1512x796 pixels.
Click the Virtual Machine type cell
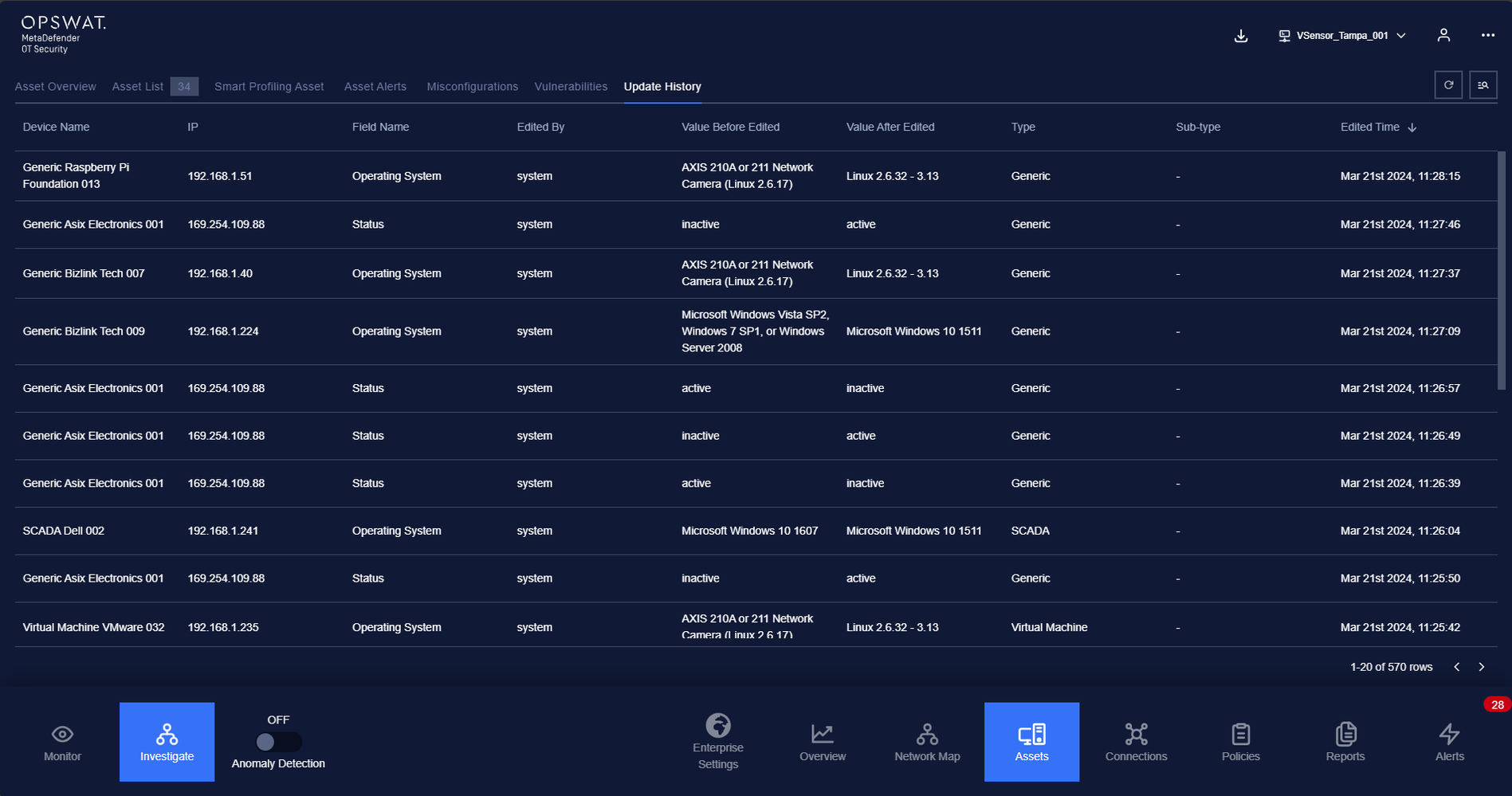(x=1049, y=627)
